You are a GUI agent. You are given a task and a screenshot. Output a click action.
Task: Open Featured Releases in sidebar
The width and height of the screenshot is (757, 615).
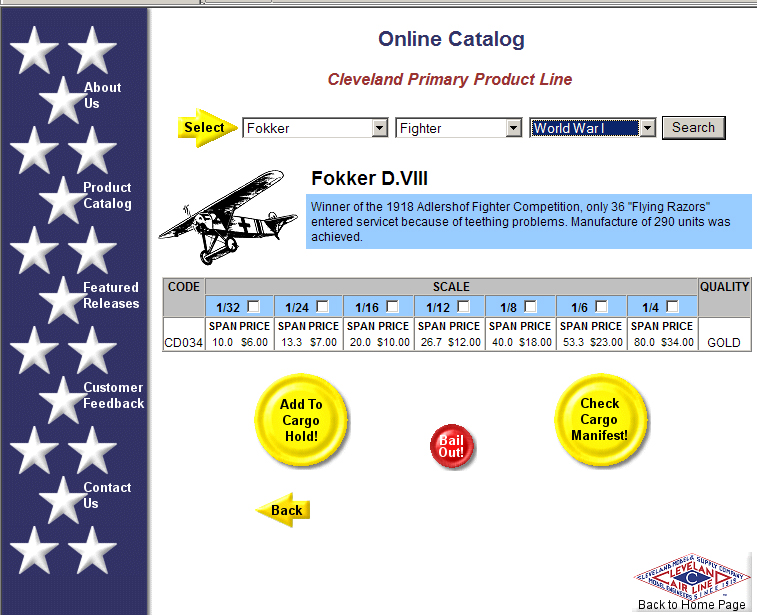[x=111, y=295]
